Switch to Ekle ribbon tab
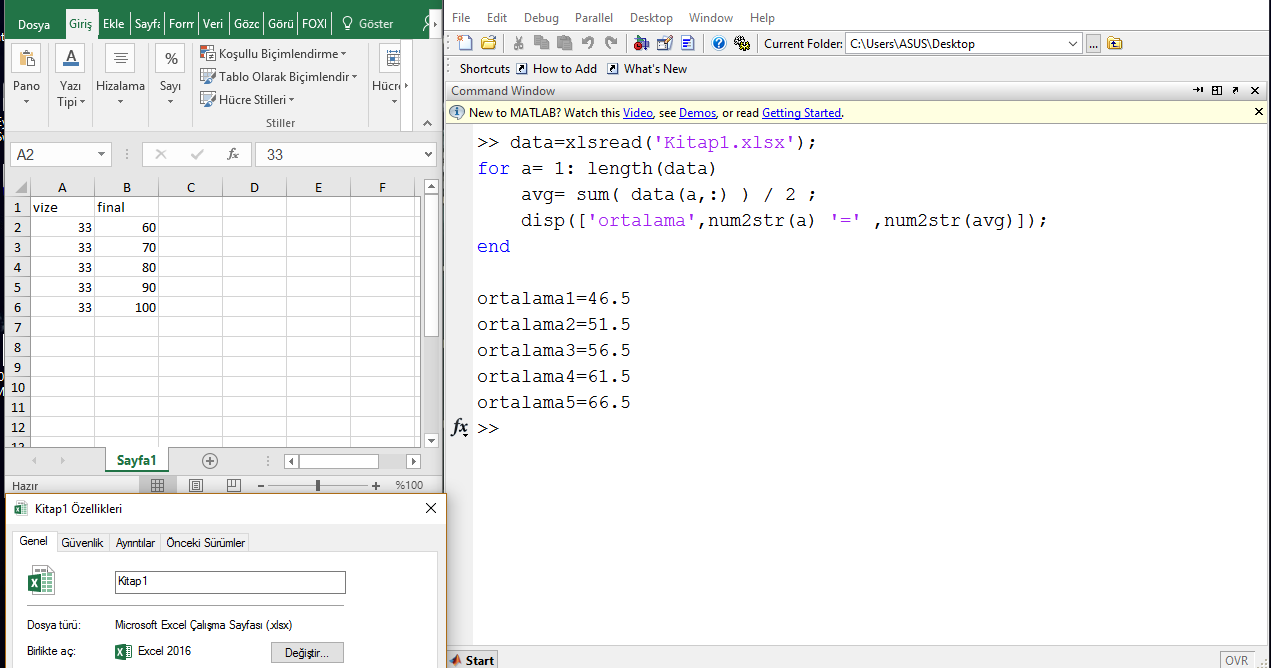The height and width of the screenshot is (668, 1271). (114, 23)
